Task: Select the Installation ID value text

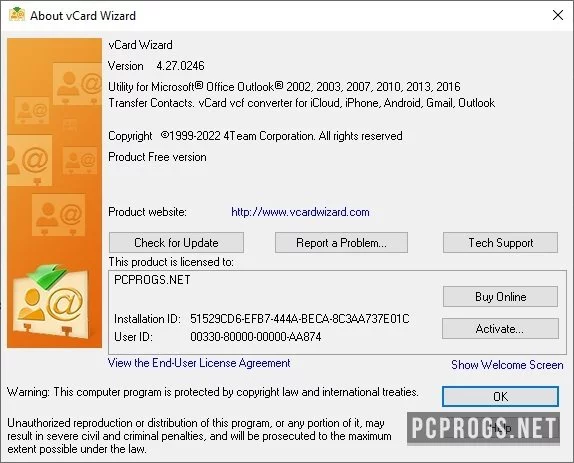Action: point(299,319)
